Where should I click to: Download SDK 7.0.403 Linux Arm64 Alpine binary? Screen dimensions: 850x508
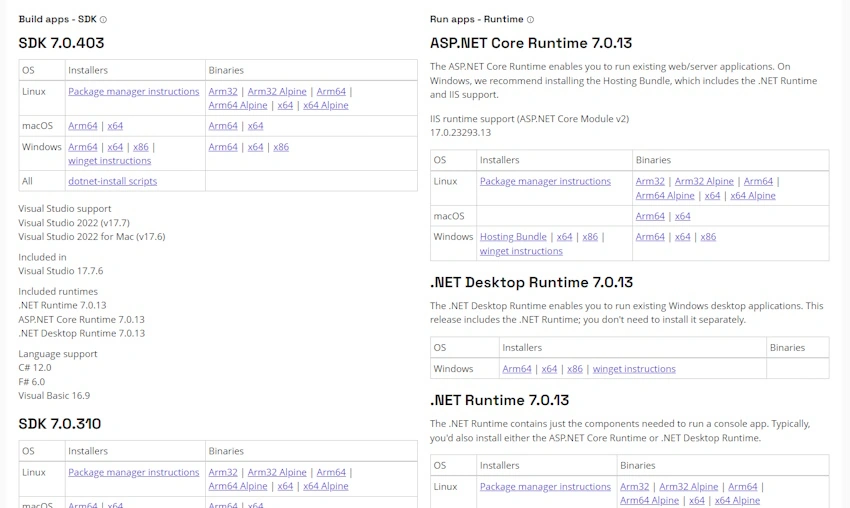pos(238,105)
